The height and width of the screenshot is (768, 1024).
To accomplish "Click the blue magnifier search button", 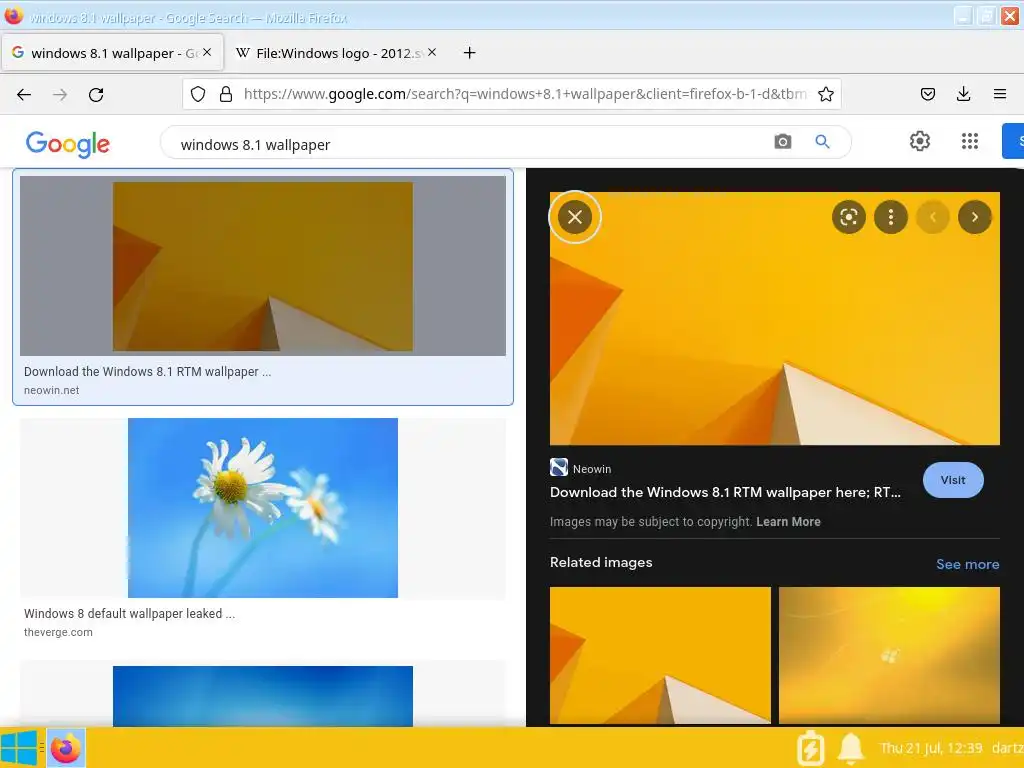I will click(822, 142).
